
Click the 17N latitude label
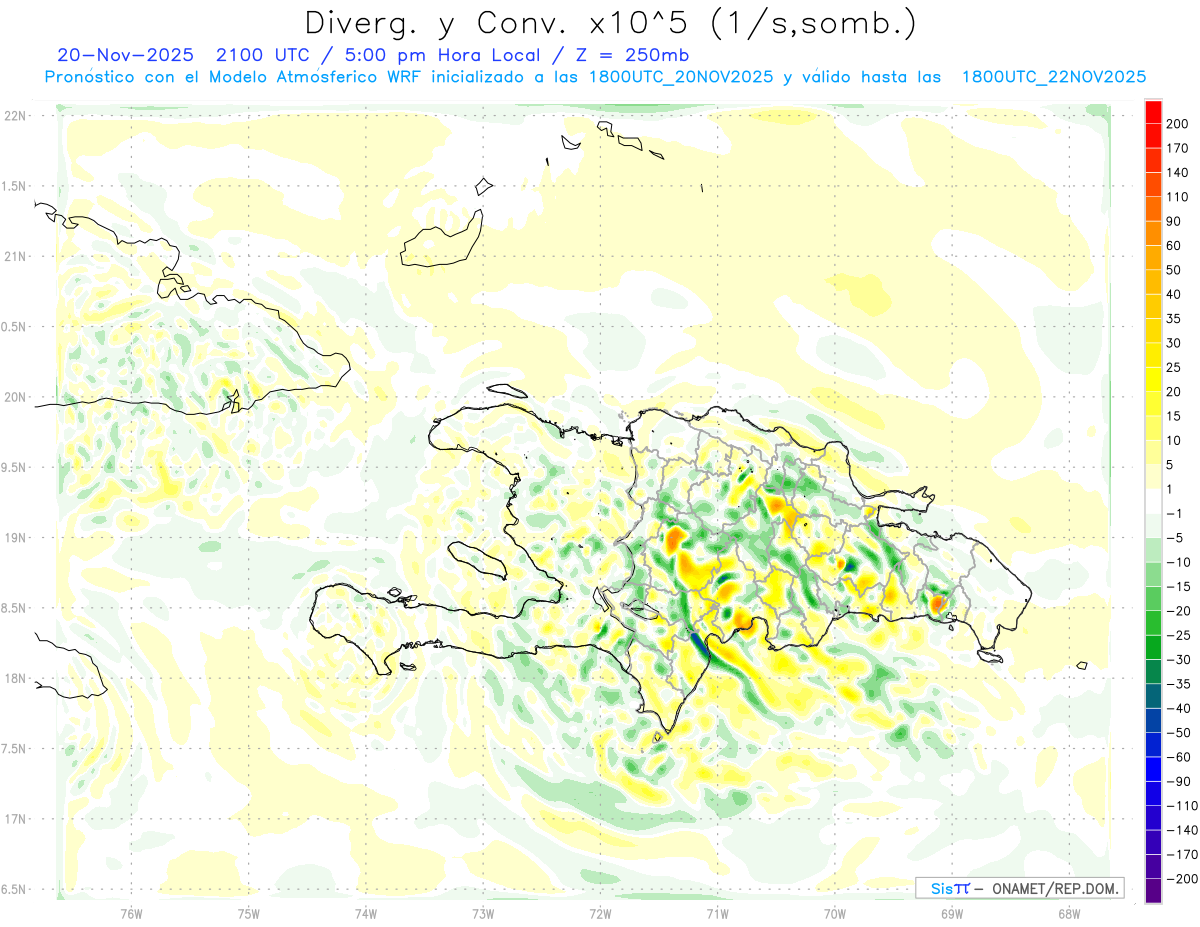14,819
